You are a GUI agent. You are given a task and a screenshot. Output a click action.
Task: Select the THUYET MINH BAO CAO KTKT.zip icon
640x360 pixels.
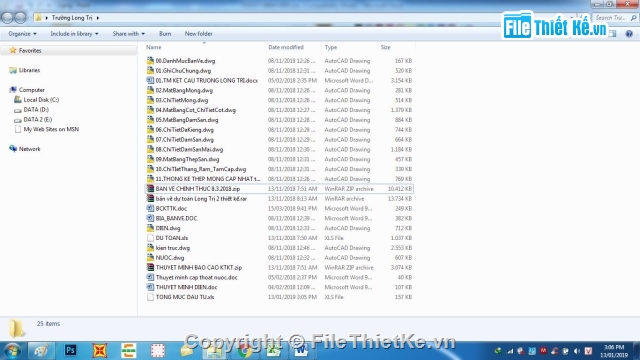(150, 268)
